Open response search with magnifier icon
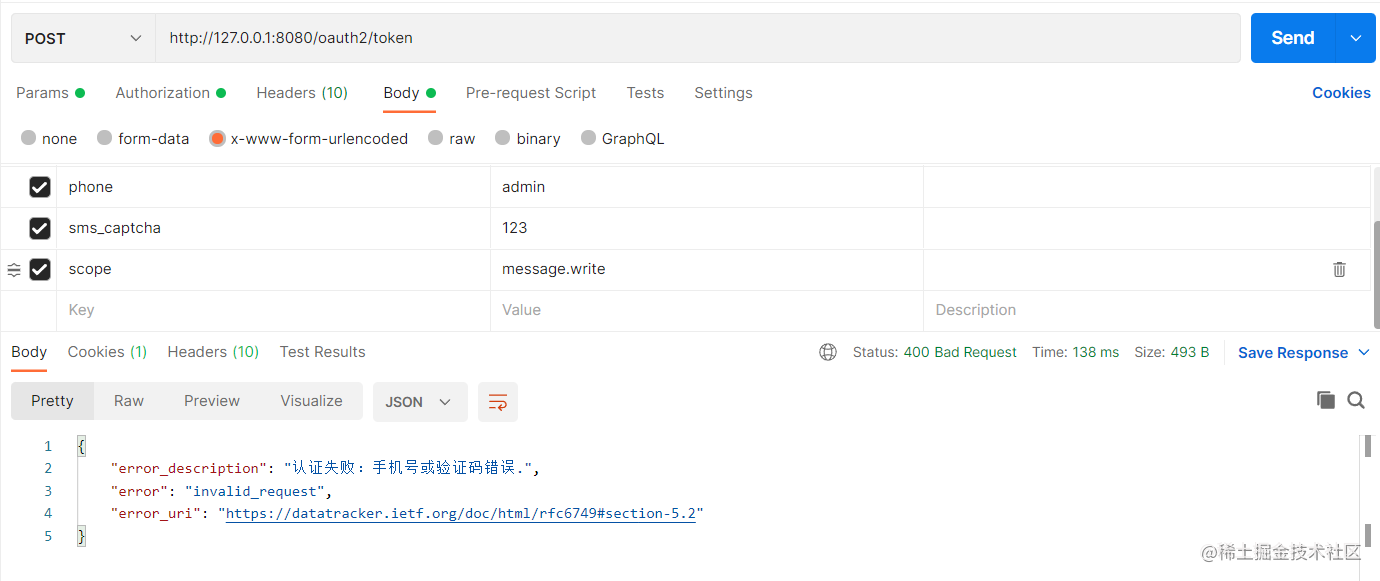Screen dimensions: 1380x581 click(1356, 400)
